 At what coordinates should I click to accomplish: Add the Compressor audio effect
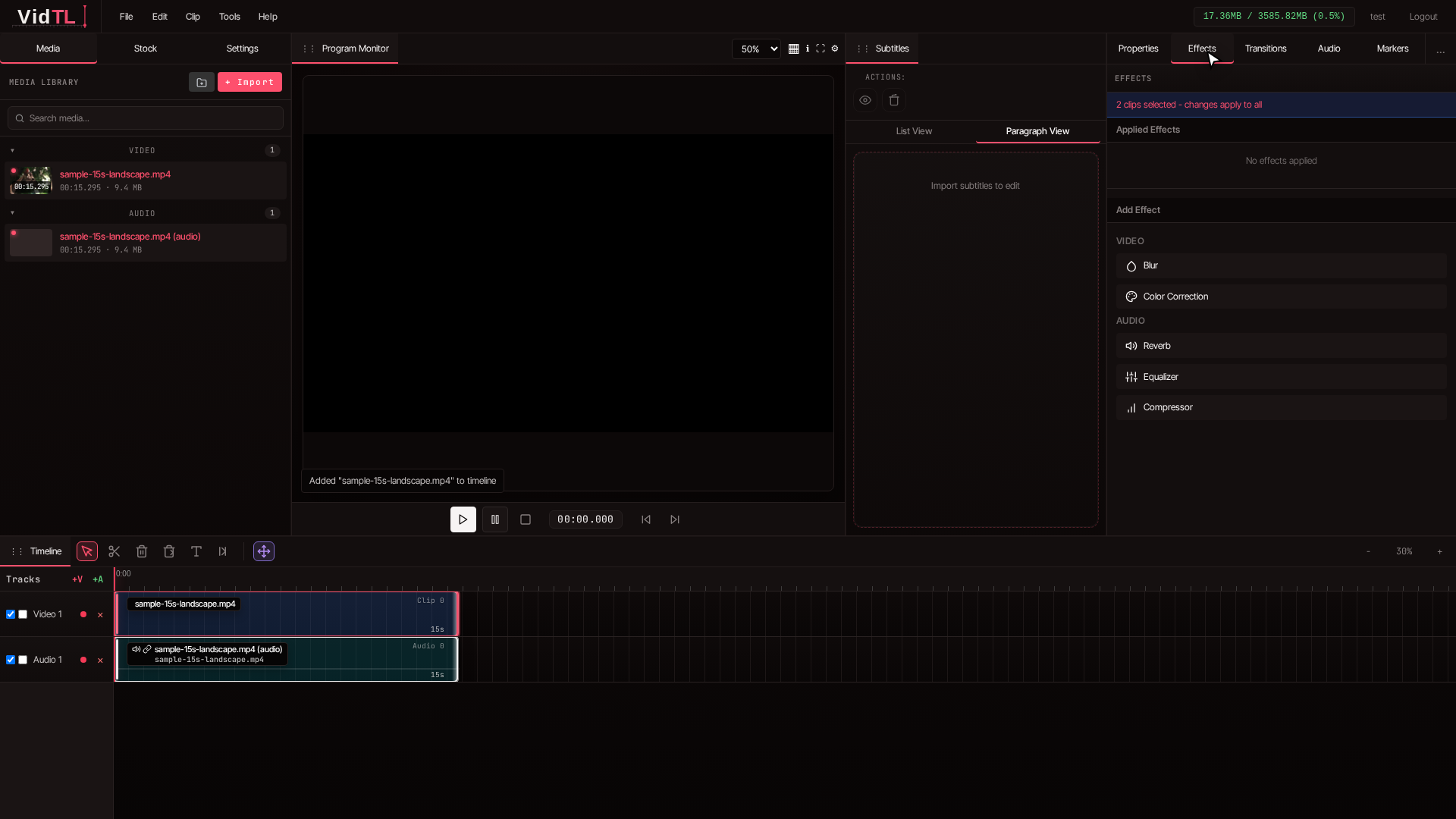point(1281,407)
